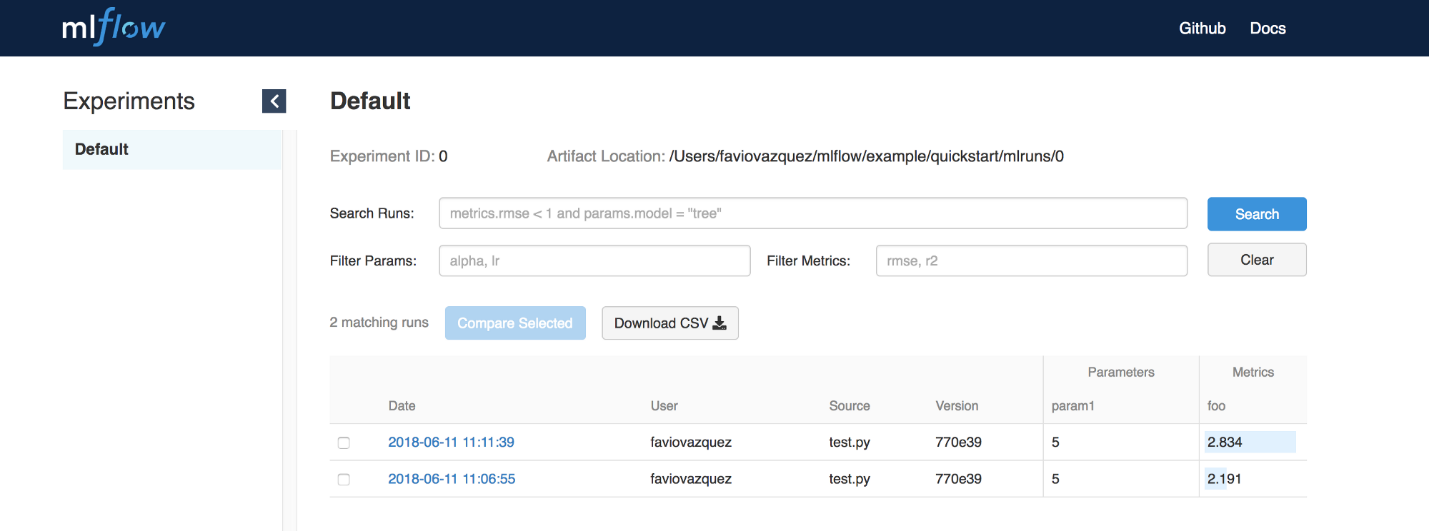This screenshot has width=1429, height=531.
Task: Click the foo metric bar showing 2.834
Action: click(x=1250, y=442)
